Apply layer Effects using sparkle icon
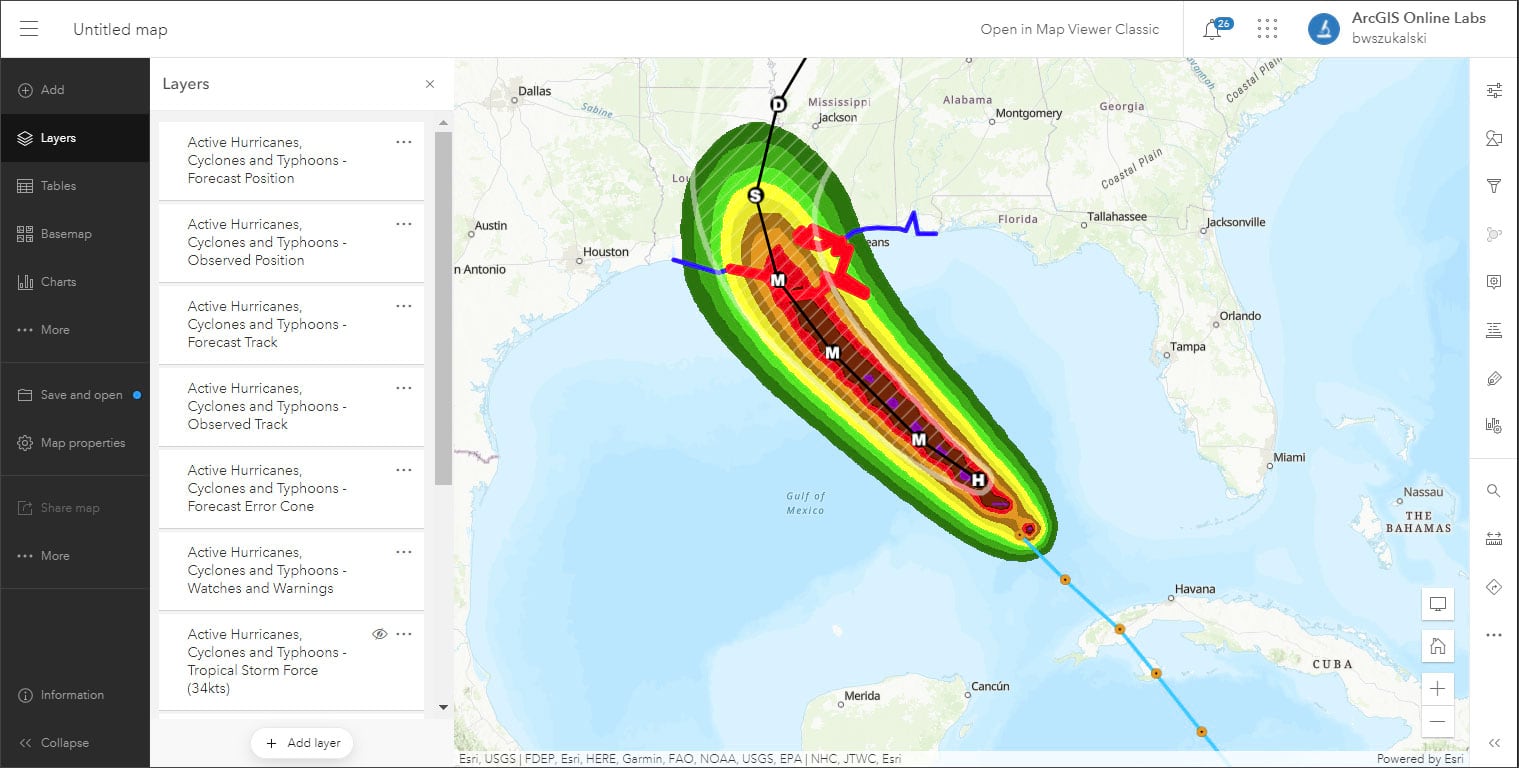The width and height of the screenshot is (1519, 768). click(1493, 233)
